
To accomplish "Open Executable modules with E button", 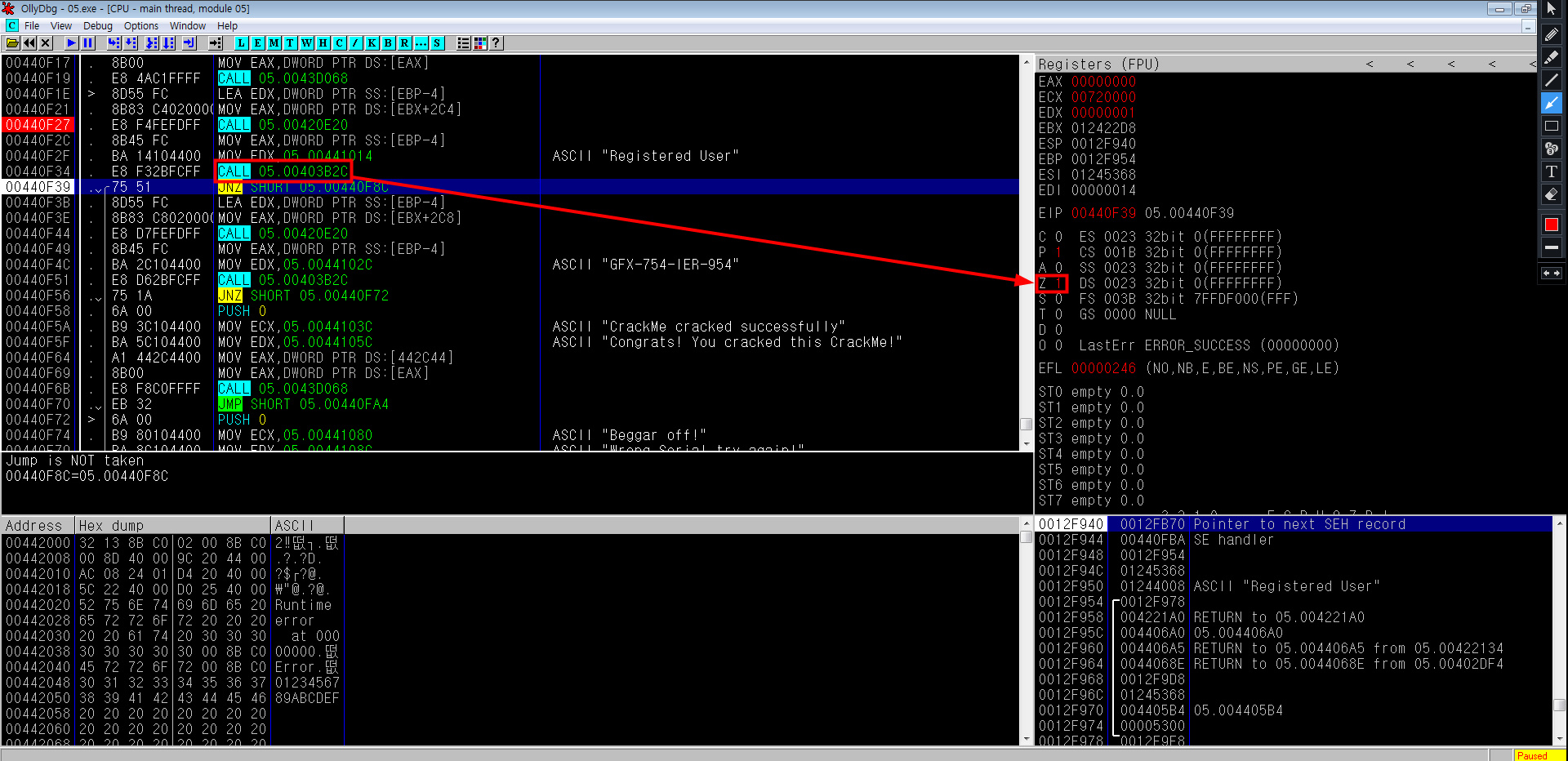I will [x=258, y=43].
